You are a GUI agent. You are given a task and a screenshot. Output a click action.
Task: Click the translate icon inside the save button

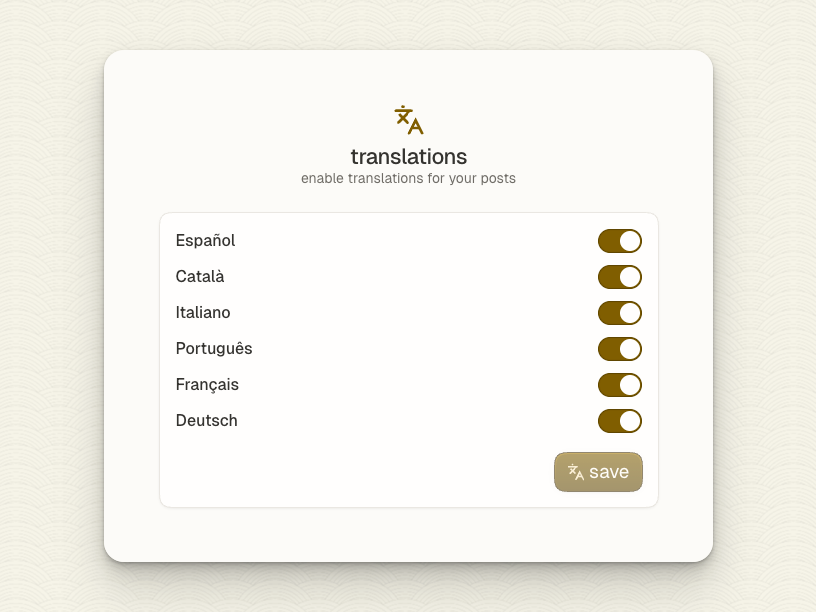(576, 472)
